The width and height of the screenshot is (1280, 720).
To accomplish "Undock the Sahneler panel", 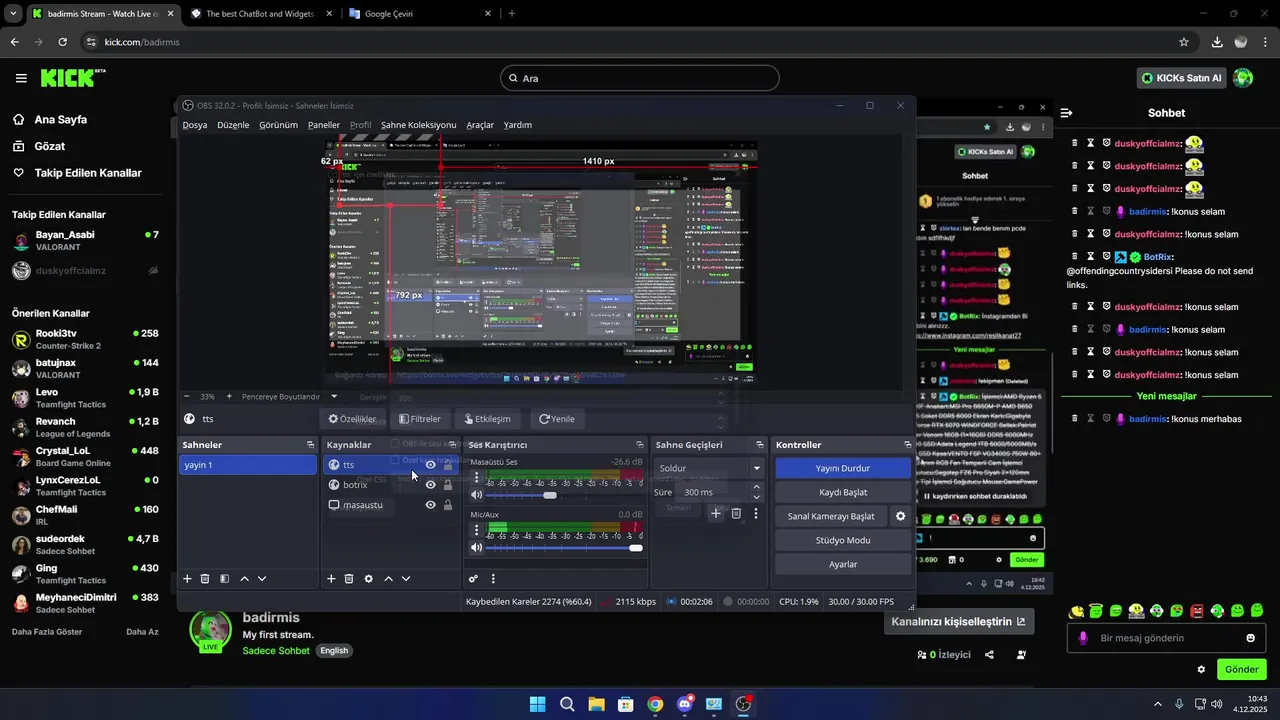I will [x=310, y=445].
